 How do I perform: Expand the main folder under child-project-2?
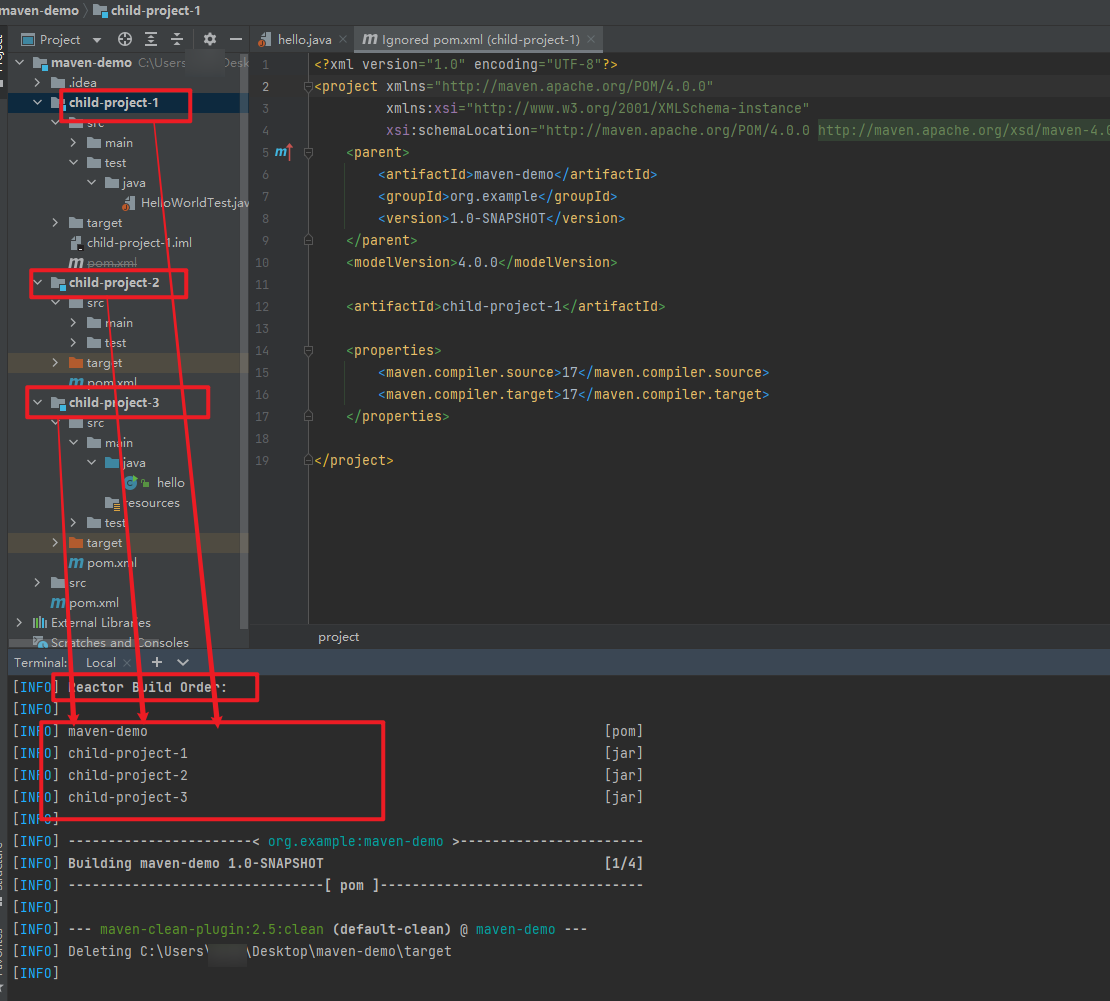74,323
